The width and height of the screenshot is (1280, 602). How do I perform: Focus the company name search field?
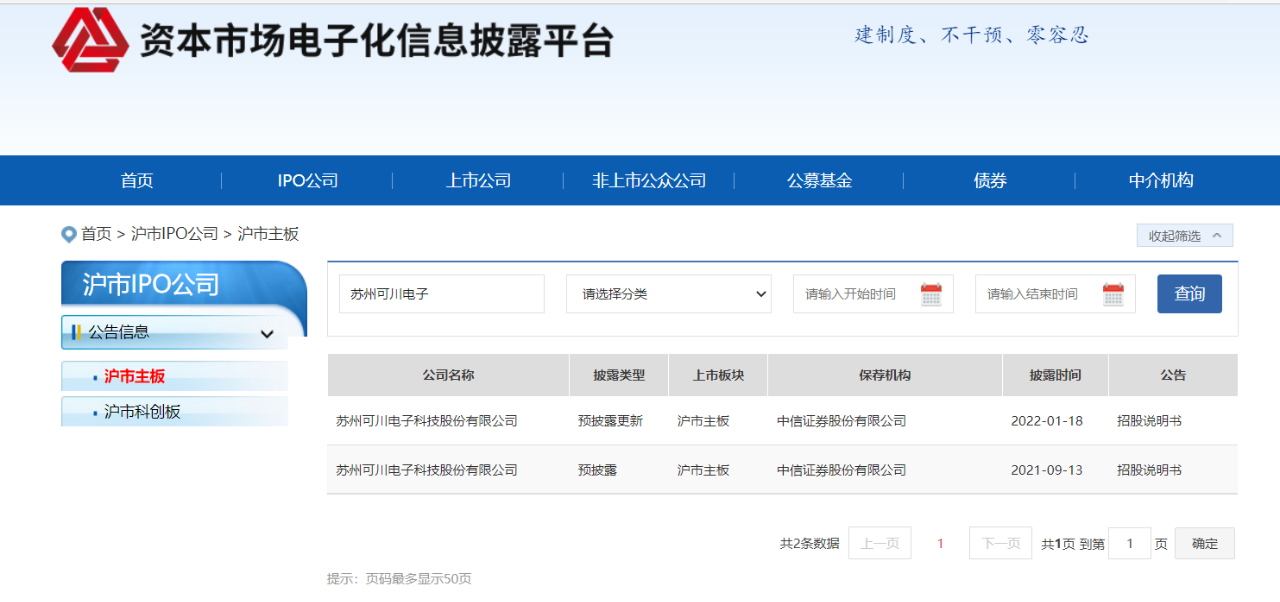[442, 294]
